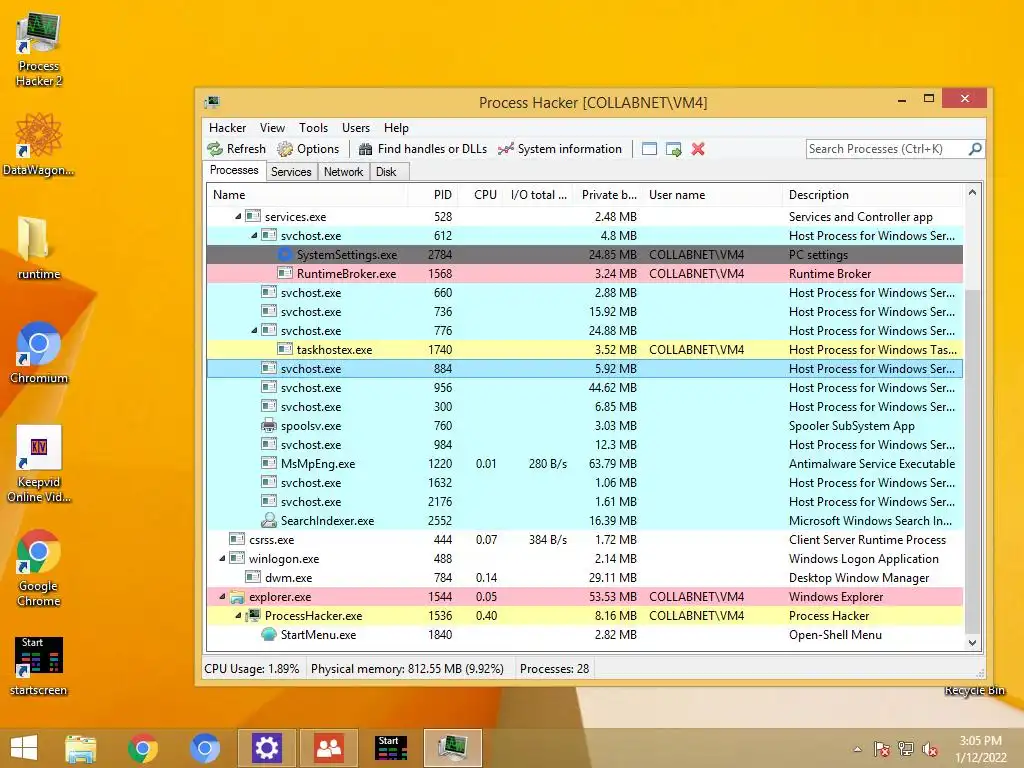Click the Windows Start button

point(24,748)
